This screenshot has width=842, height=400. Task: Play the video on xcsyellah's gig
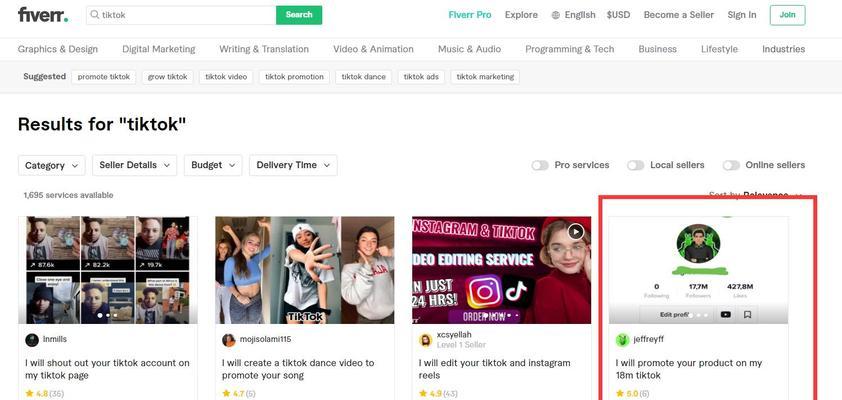[576, 231]
